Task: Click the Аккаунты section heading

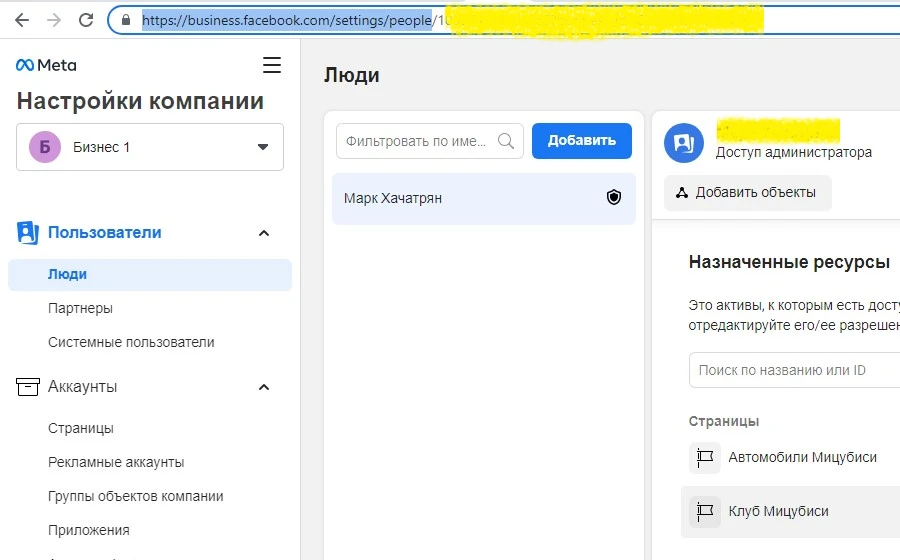Action: (x=82, y=387)
